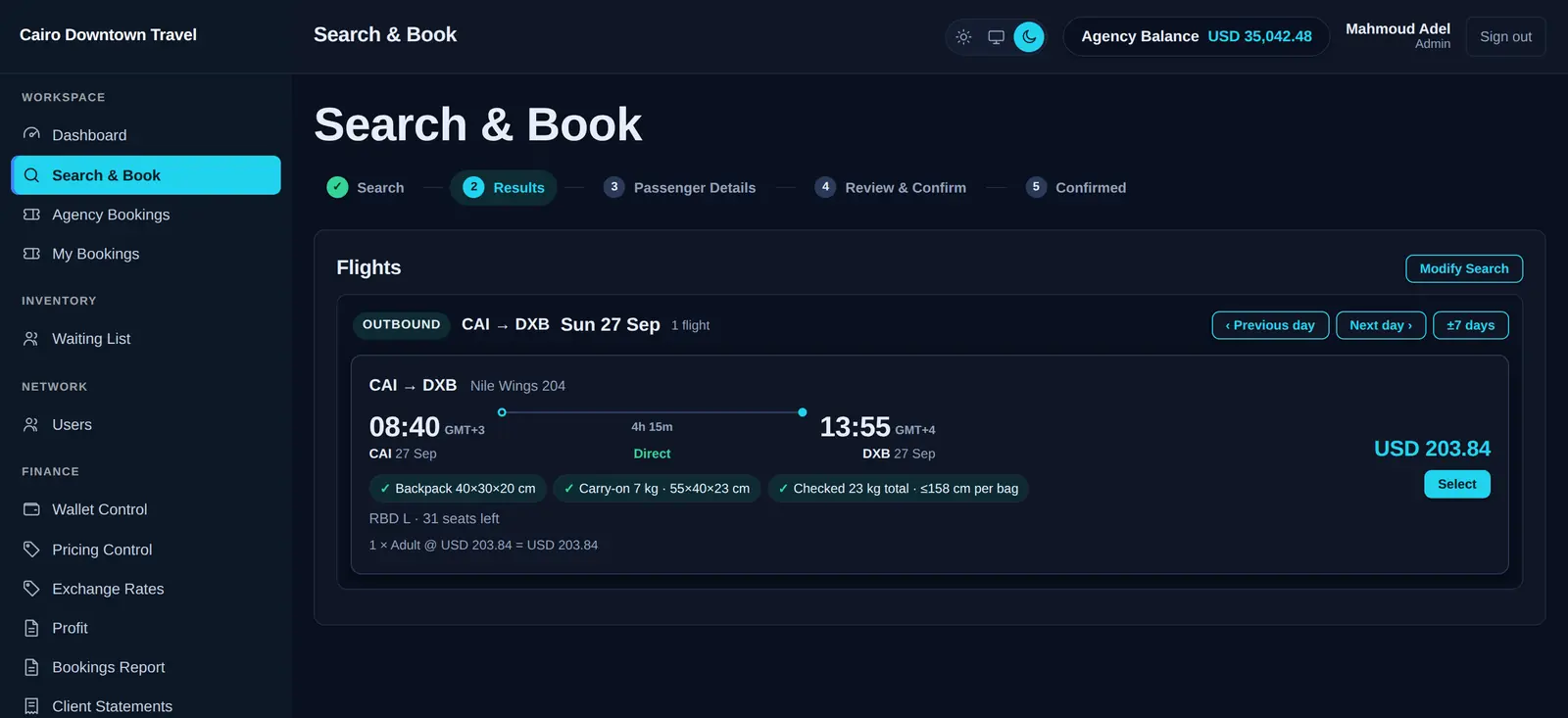1568x718 pixels.
Task: Click the Checked 23 kg total chip
Action: pyautogui.click(x=898, y=488)
